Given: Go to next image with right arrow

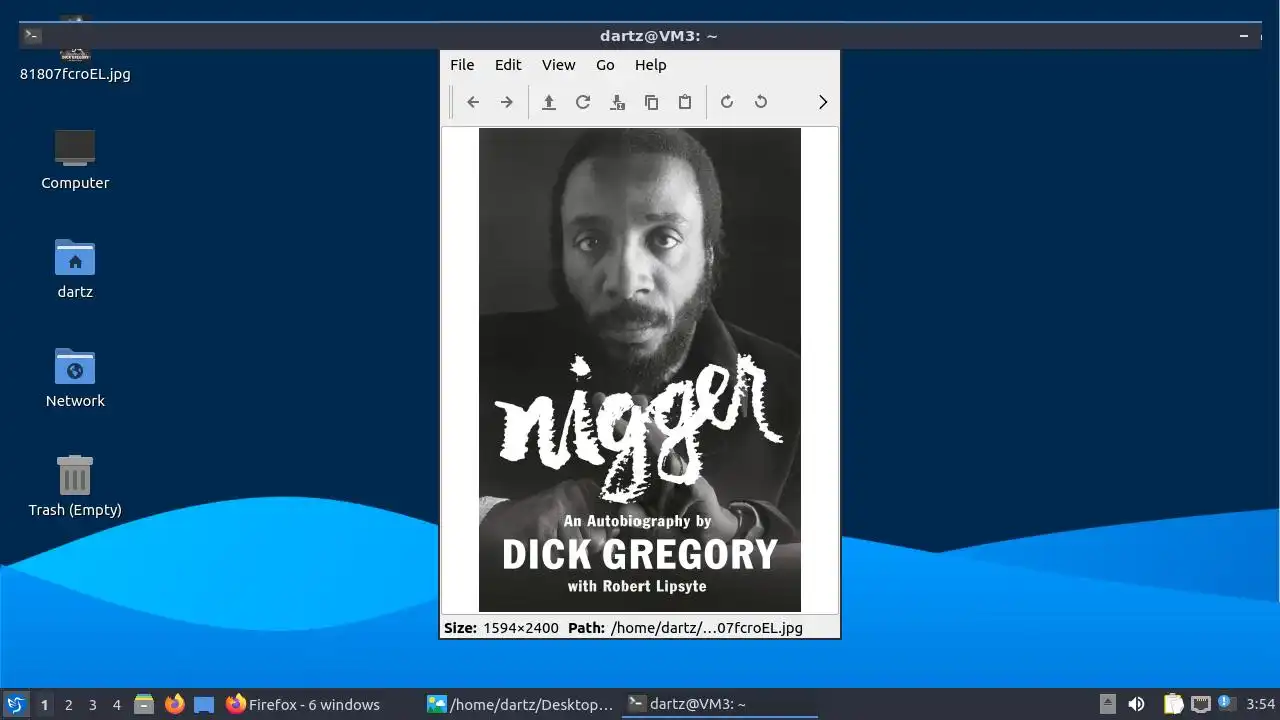Looking at the screenshot, I should (x=507, y=102).
